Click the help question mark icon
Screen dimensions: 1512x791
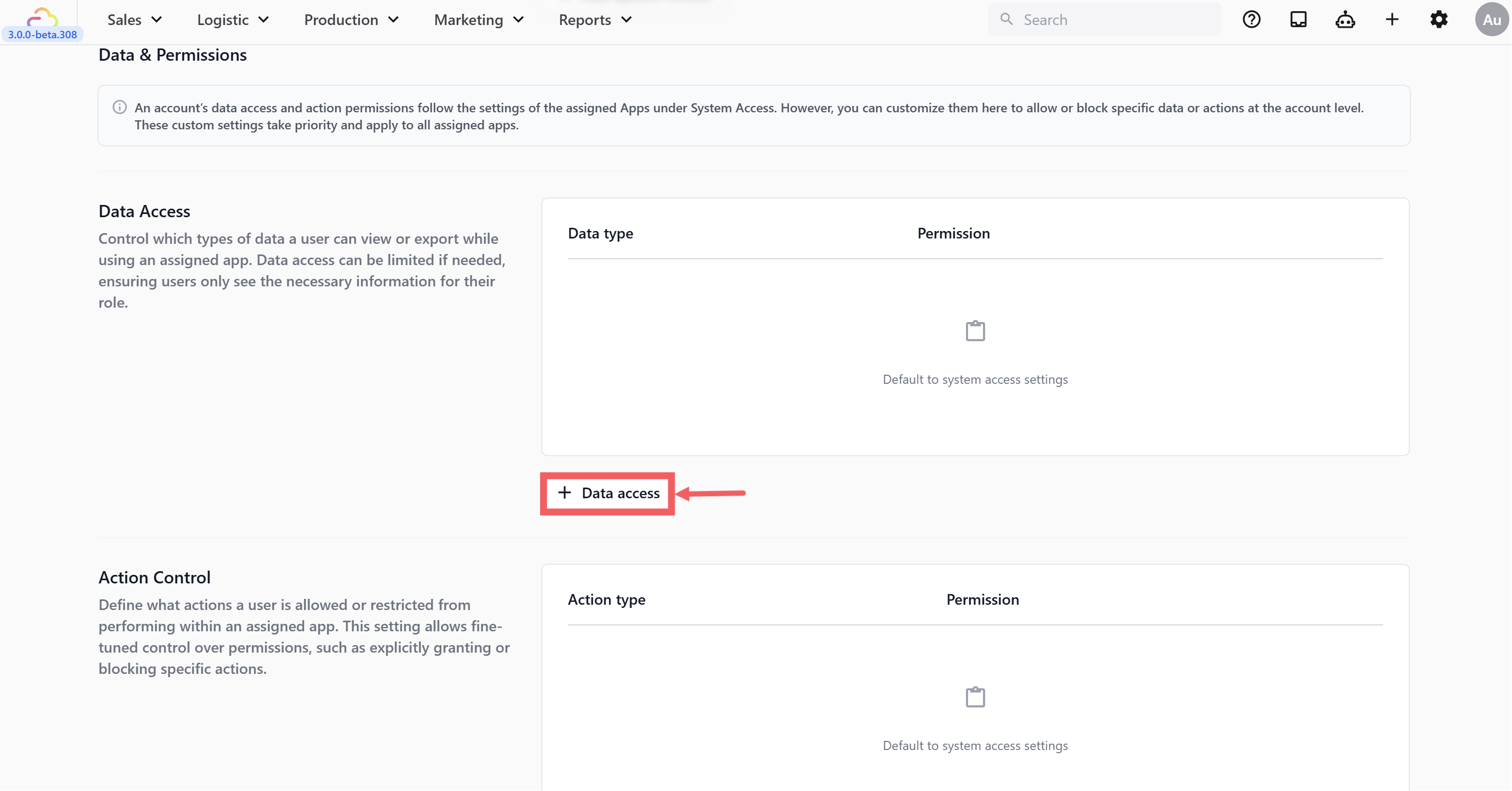coord(1251,19)
